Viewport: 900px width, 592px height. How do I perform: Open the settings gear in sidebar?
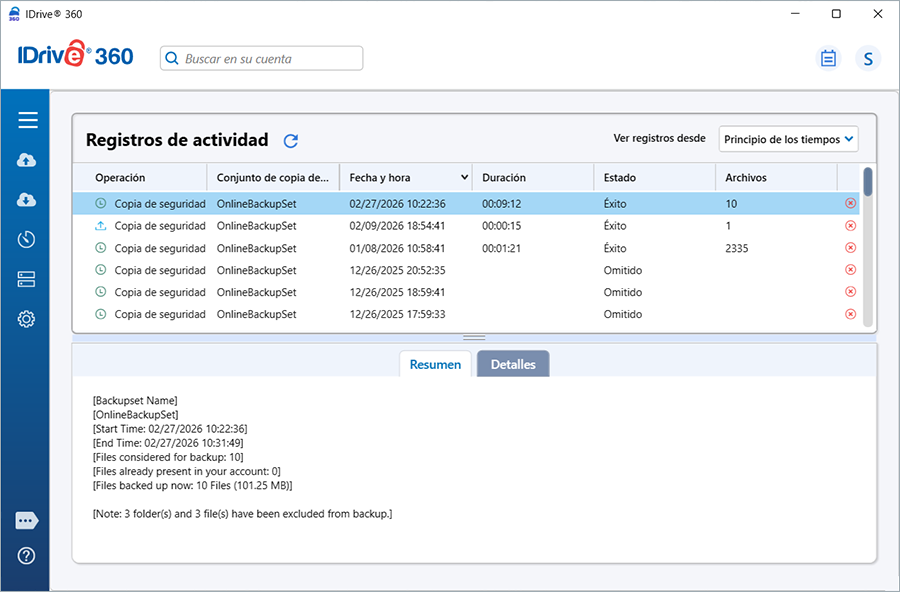point(27,320)
